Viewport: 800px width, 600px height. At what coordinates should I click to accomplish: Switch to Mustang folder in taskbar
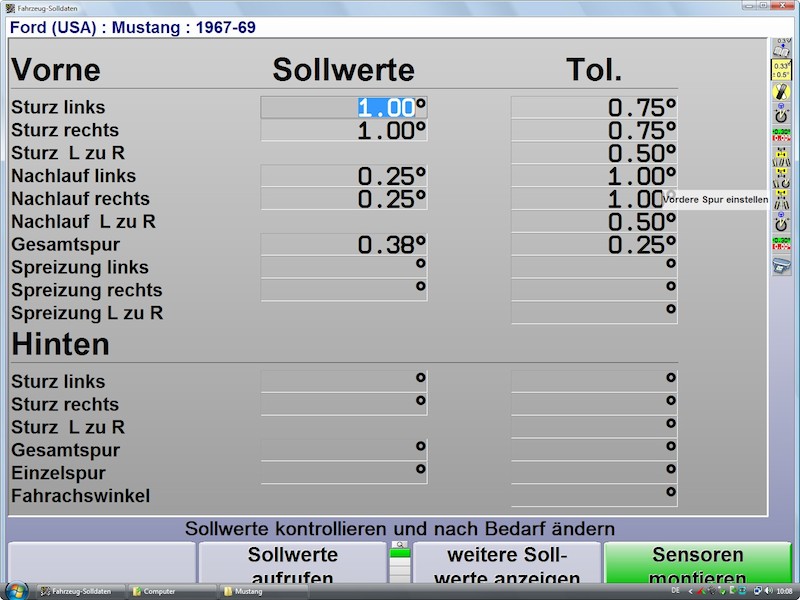(x=264, y=591)
